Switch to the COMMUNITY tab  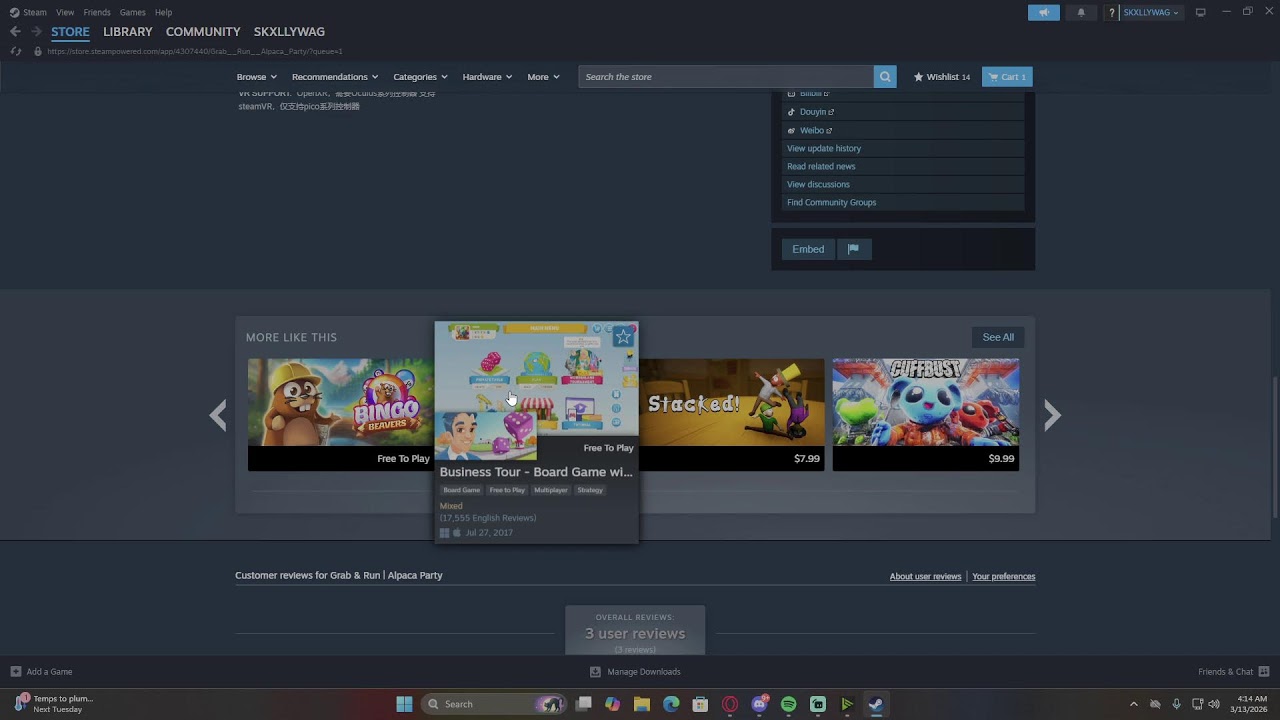coord(203,32)
